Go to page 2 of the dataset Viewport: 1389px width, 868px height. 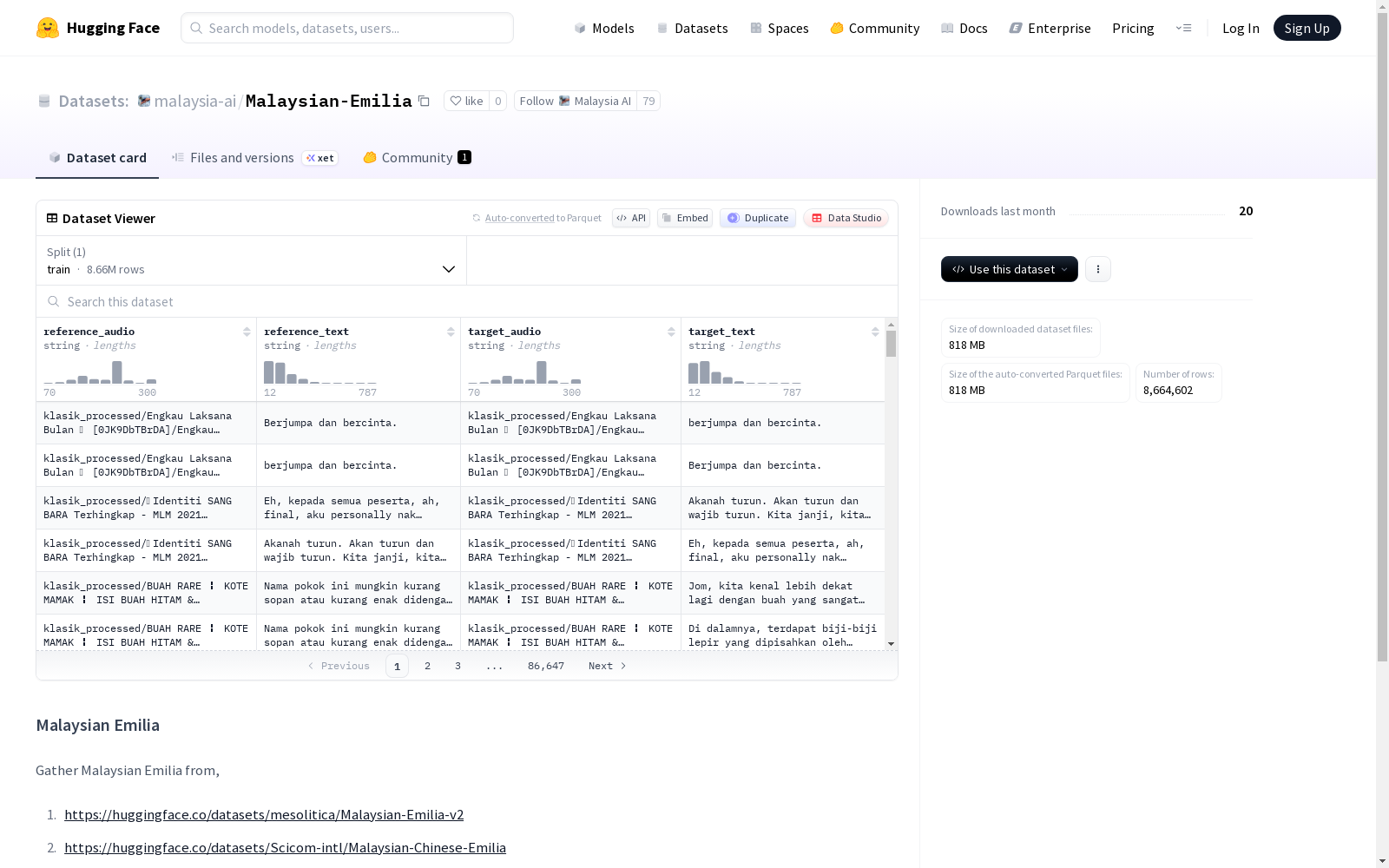pyautogui.click(x=427, y=666)
